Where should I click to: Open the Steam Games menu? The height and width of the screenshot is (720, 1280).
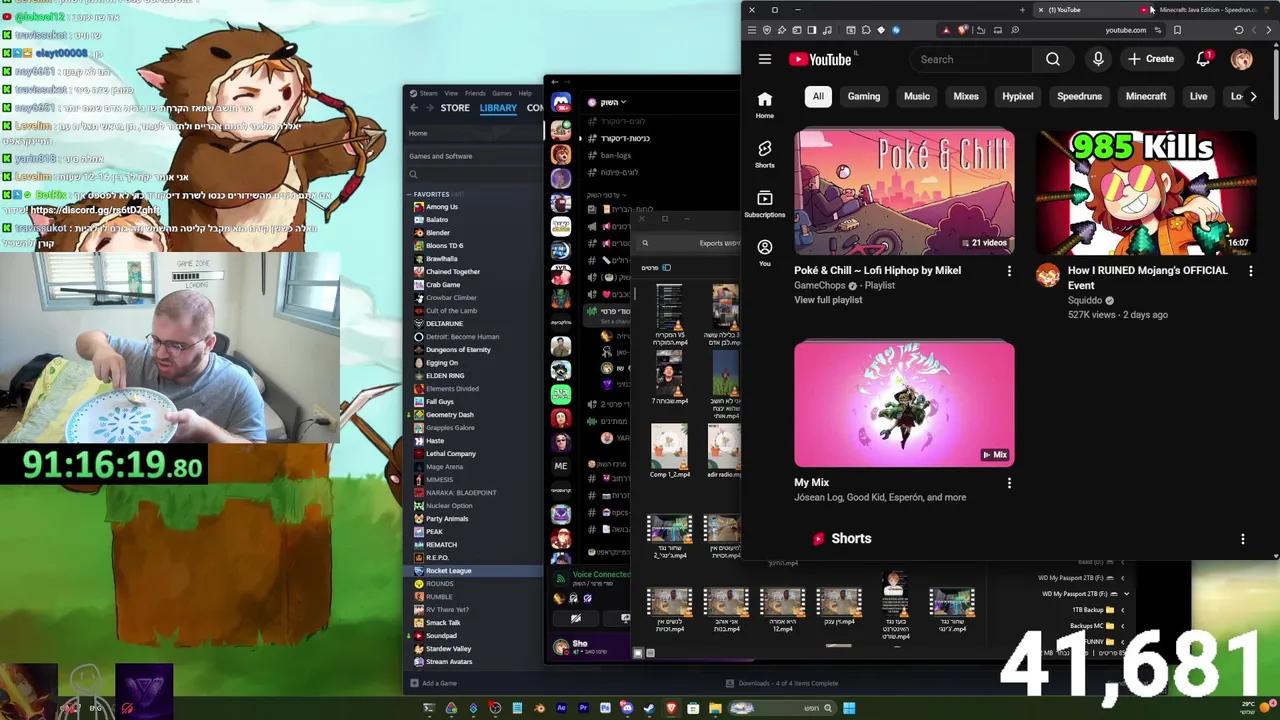(x=502, y=93)
